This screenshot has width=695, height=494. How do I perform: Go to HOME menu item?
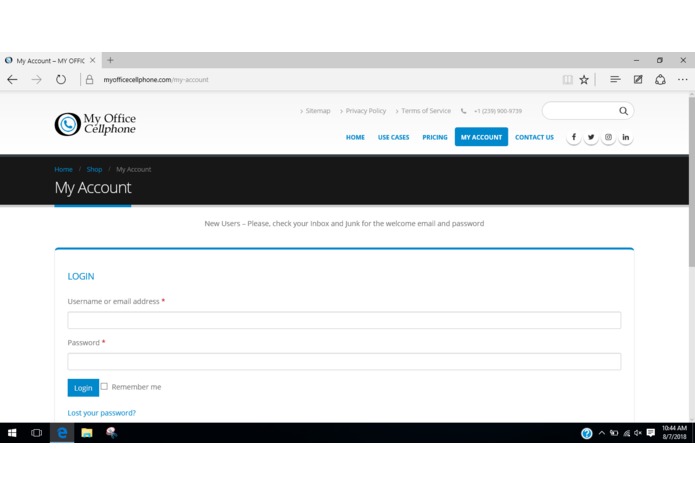point(355,137)
